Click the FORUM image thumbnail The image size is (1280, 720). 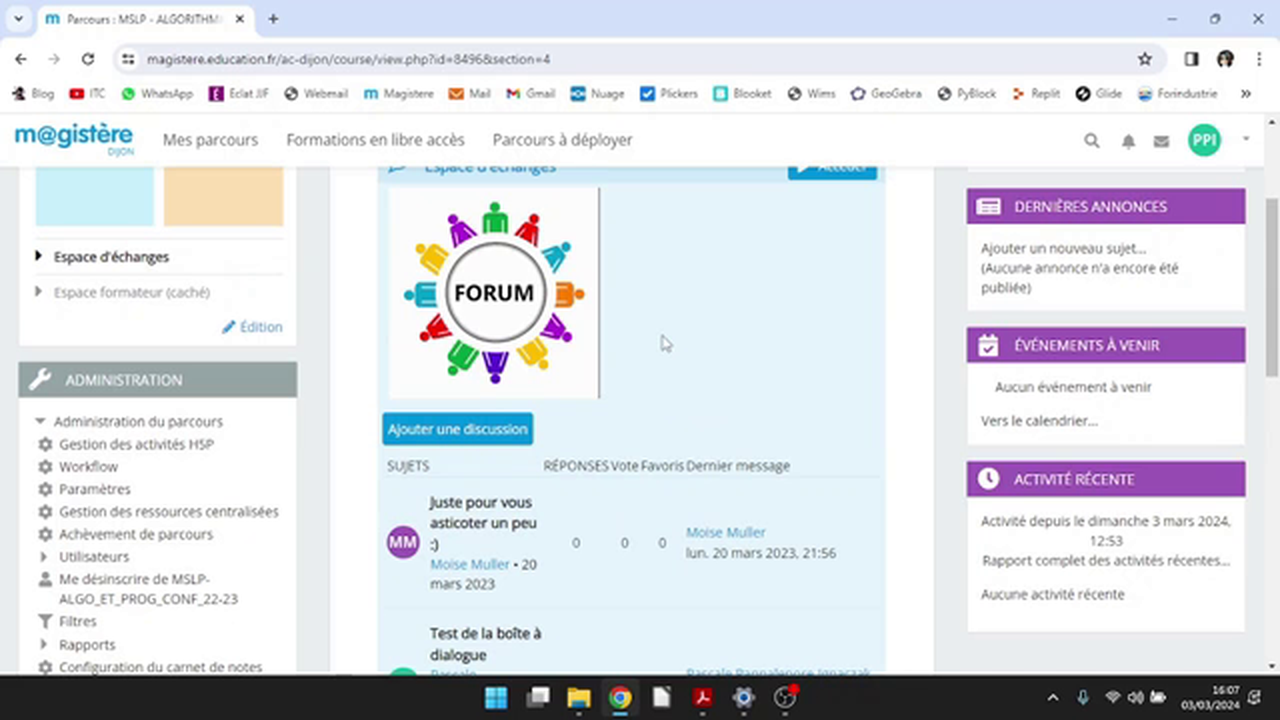494,293
